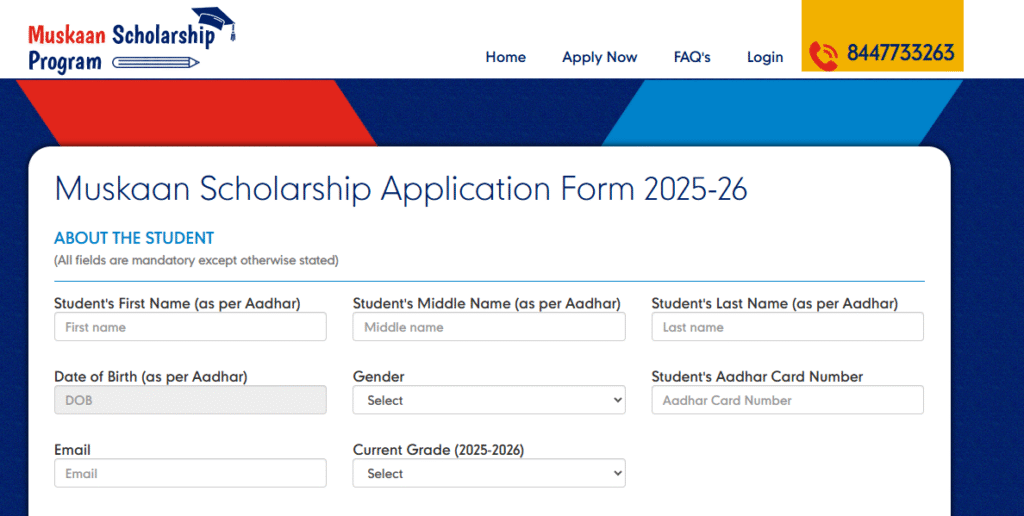Viewport: 1024px width, 516px height.
Task: Select the Student's Last Name field
Action: (787, 327)
